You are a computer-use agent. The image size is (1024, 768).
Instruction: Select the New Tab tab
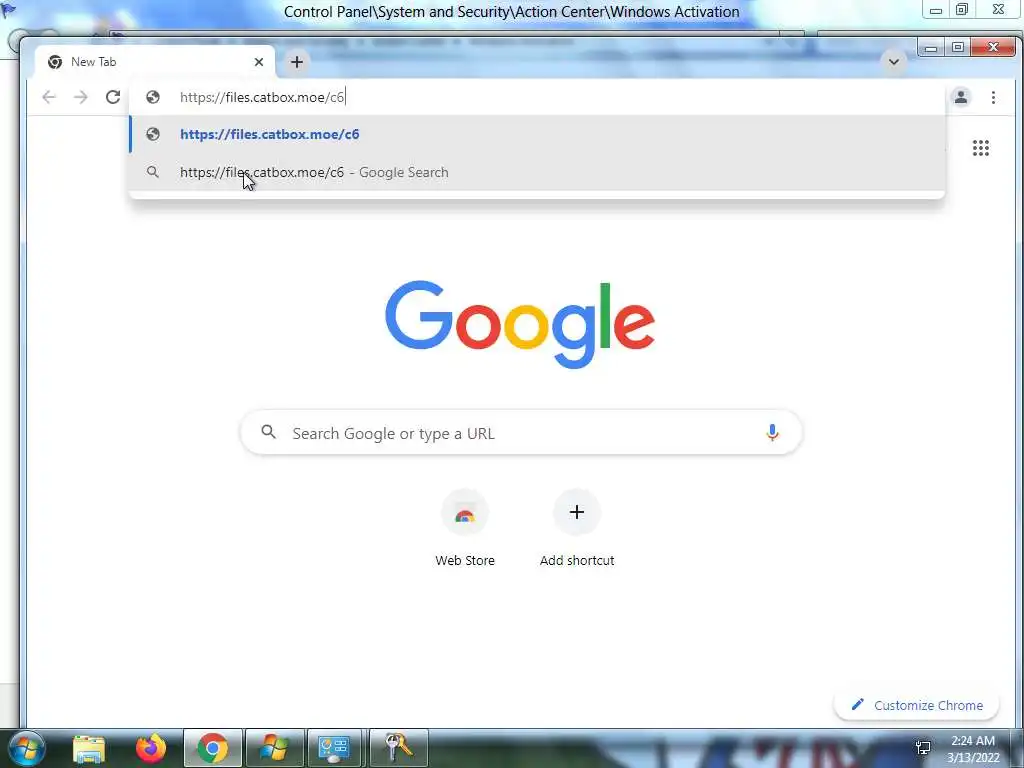click(x=155, y=62)
